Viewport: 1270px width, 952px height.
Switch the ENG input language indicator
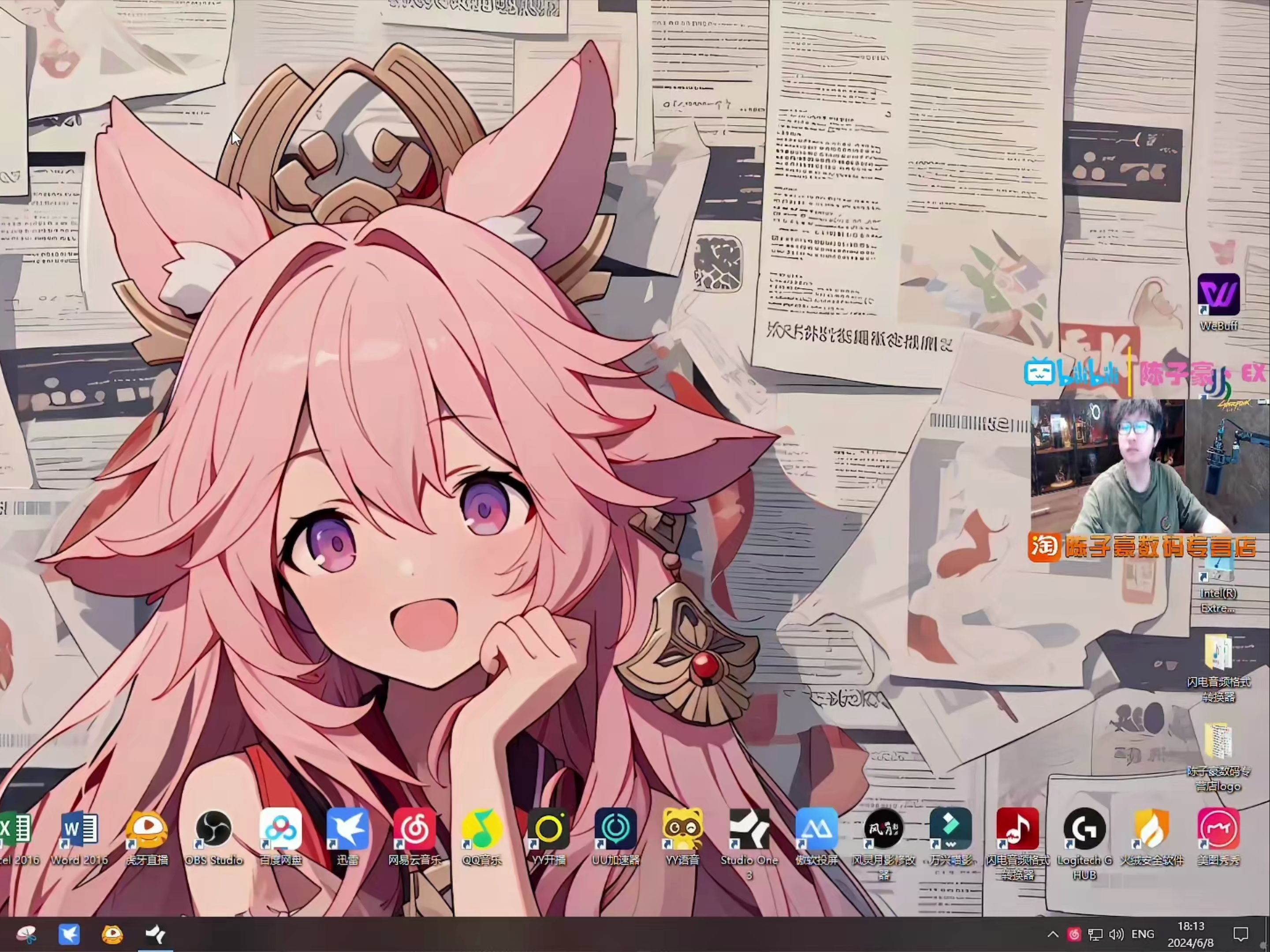click(1143, 935)
